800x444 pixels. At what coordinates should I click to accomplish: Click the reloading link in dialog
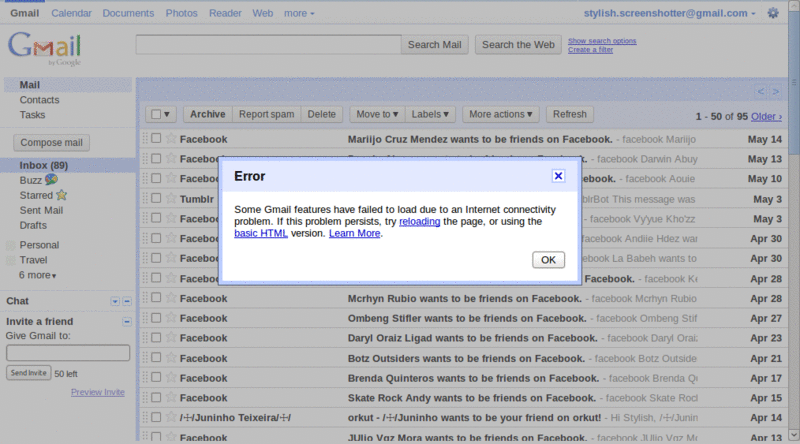[x=419, y=221]
